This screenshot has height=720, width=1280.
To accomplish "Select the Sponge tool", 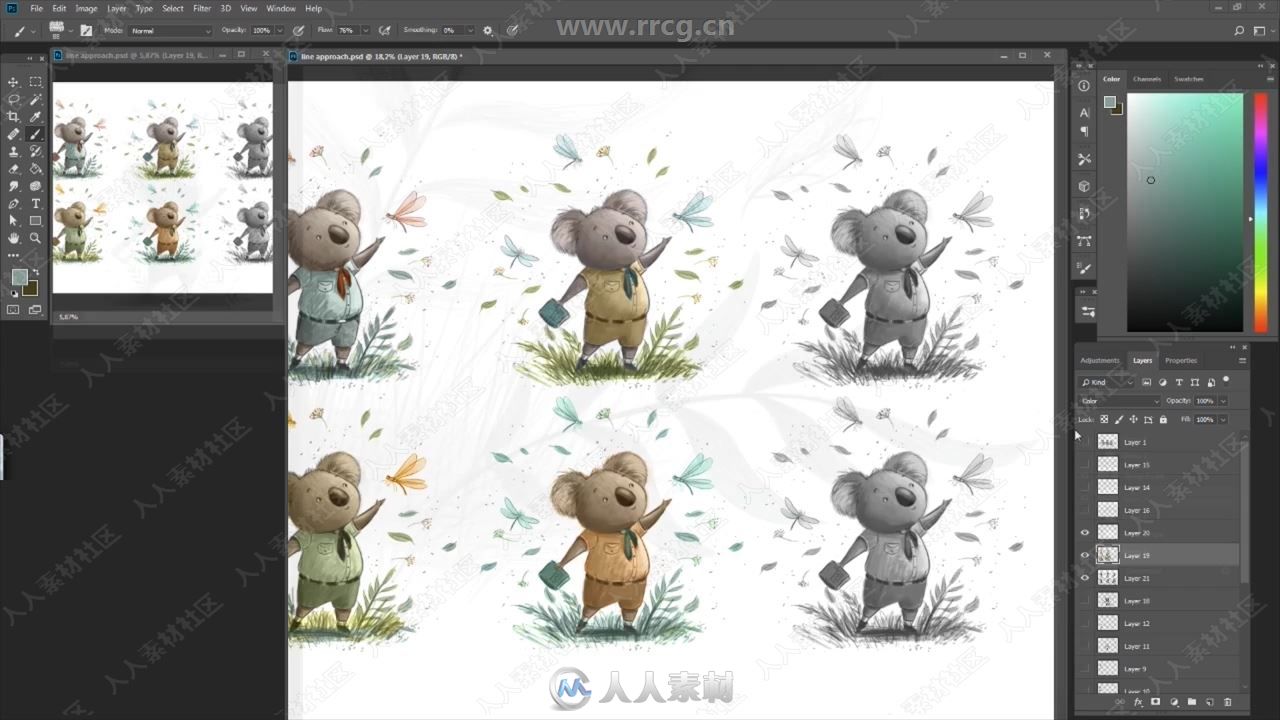I will tap(35, 186).
